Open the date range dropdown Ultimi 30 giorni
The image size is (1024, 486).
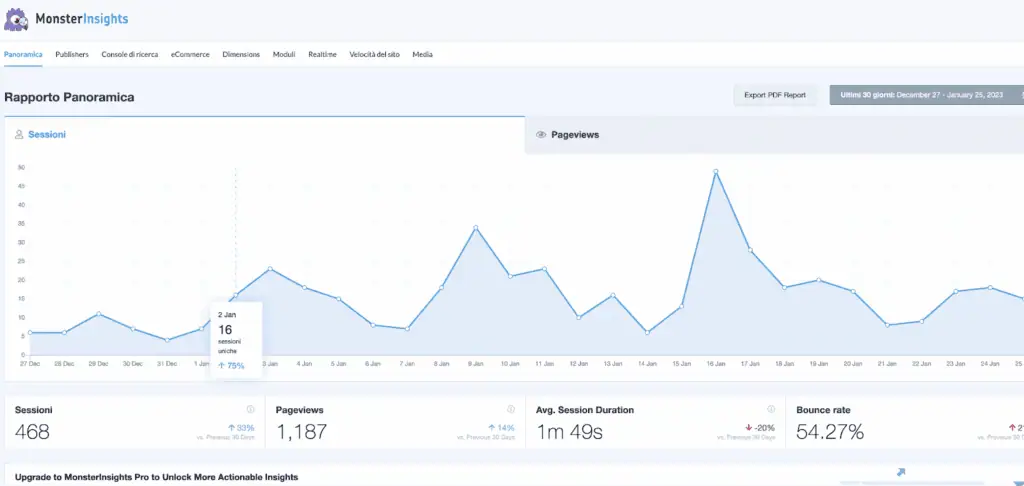(x=926, y=95)
